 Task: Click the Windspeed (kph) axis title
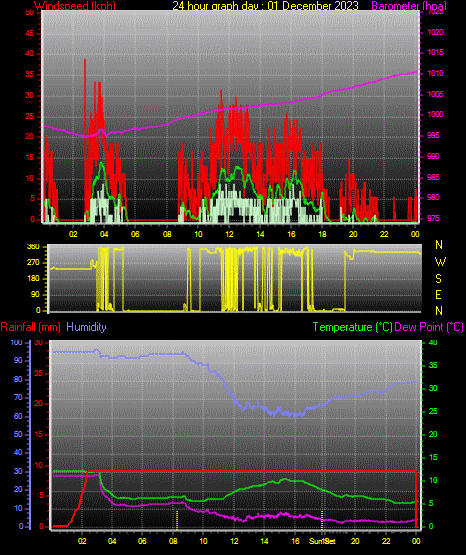point(75,6)
